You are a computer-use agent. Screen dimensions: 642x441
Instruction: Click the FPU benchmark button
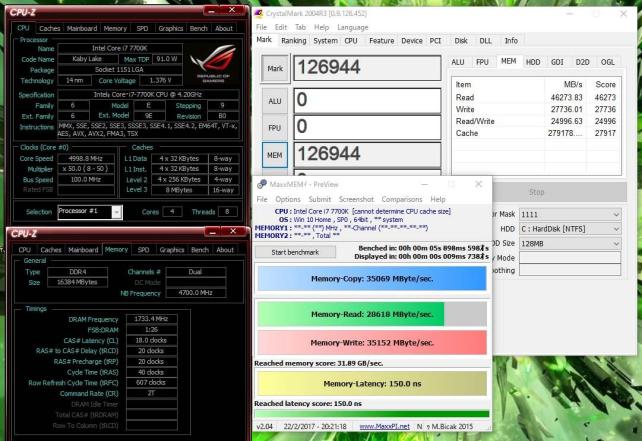pos(275,128)
